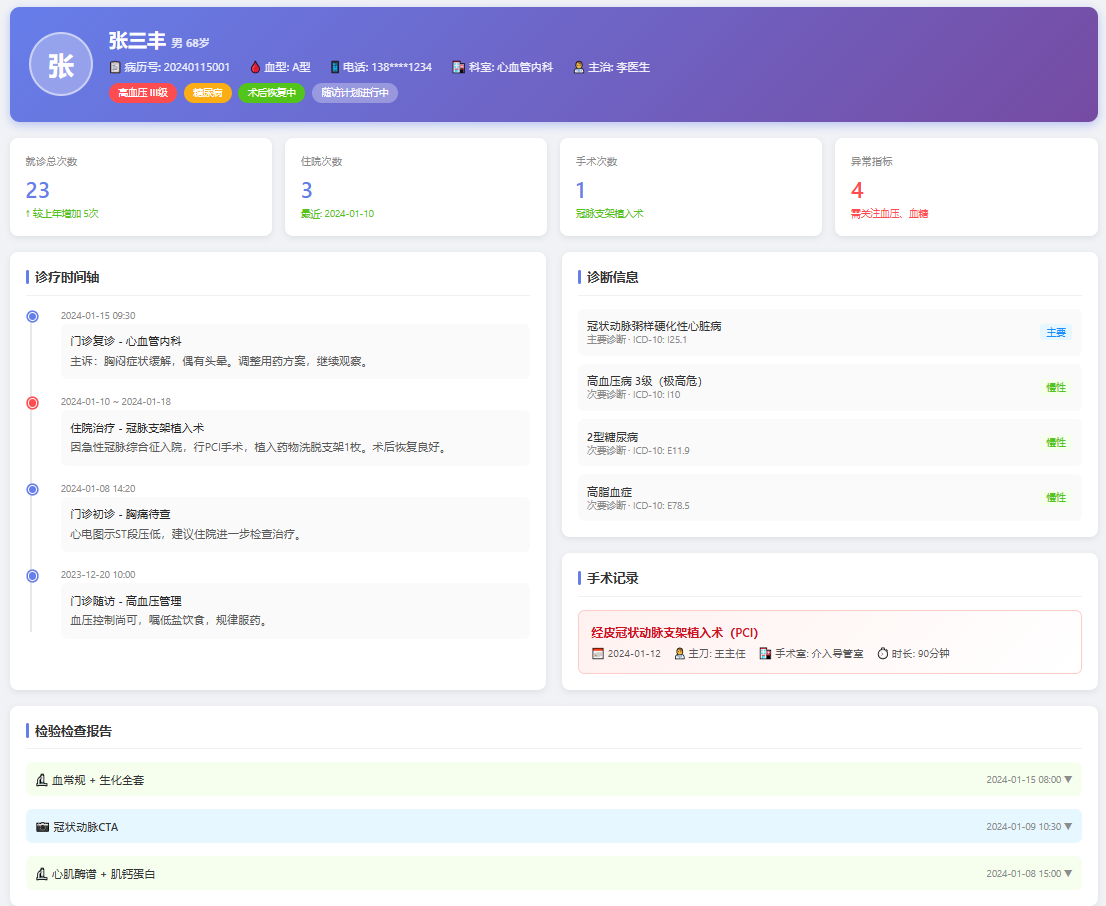Click the phone icon beside 电话
The height and width of the screenshot is (906, 1106).
point(335,67)
